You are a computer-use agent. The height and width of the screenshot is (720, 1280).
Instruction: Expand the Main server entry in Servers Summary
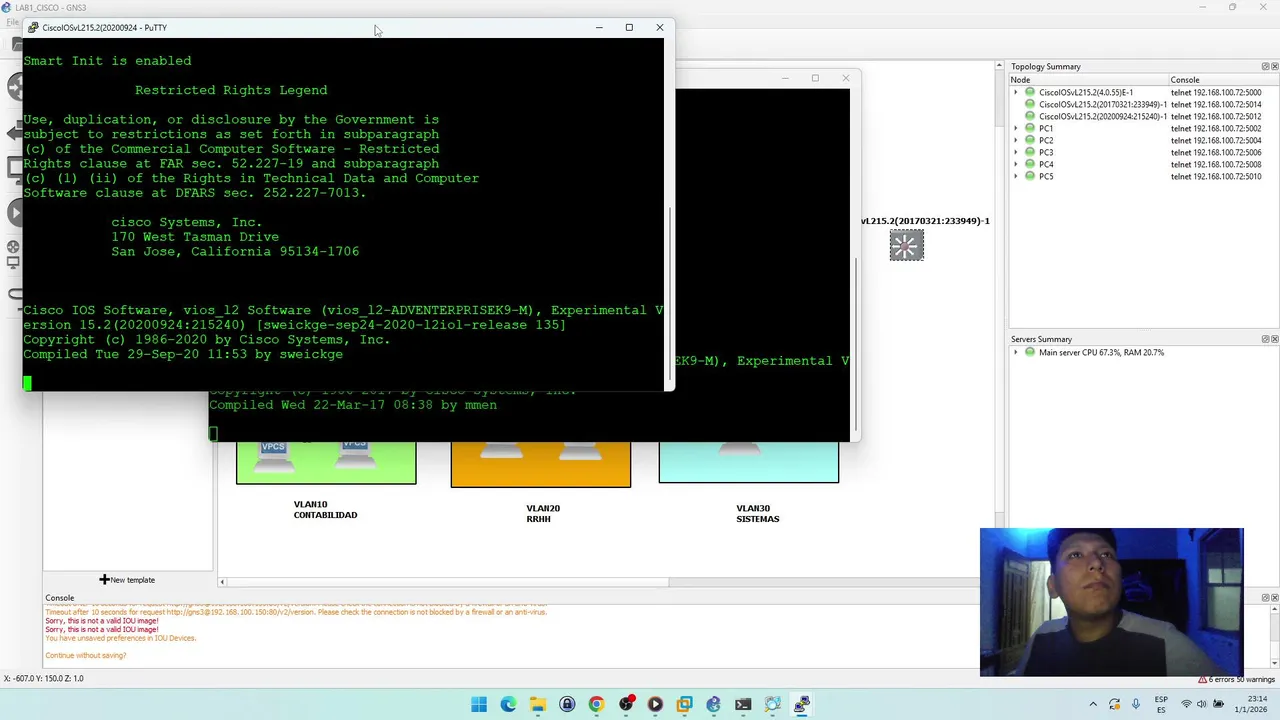pos(1016,352)
